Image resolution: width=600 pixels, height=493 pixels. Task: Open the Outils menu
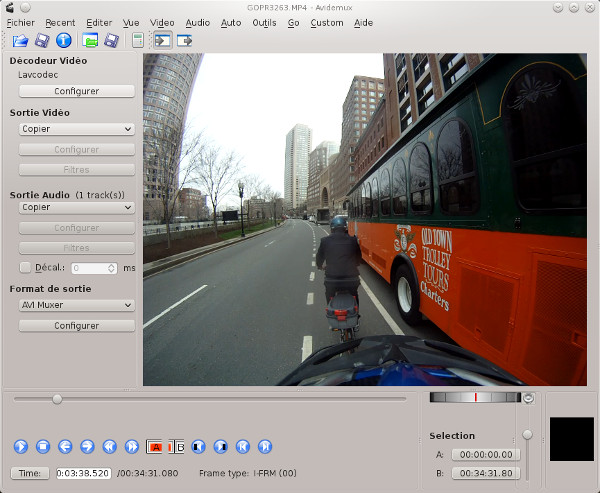click(264, 22)
